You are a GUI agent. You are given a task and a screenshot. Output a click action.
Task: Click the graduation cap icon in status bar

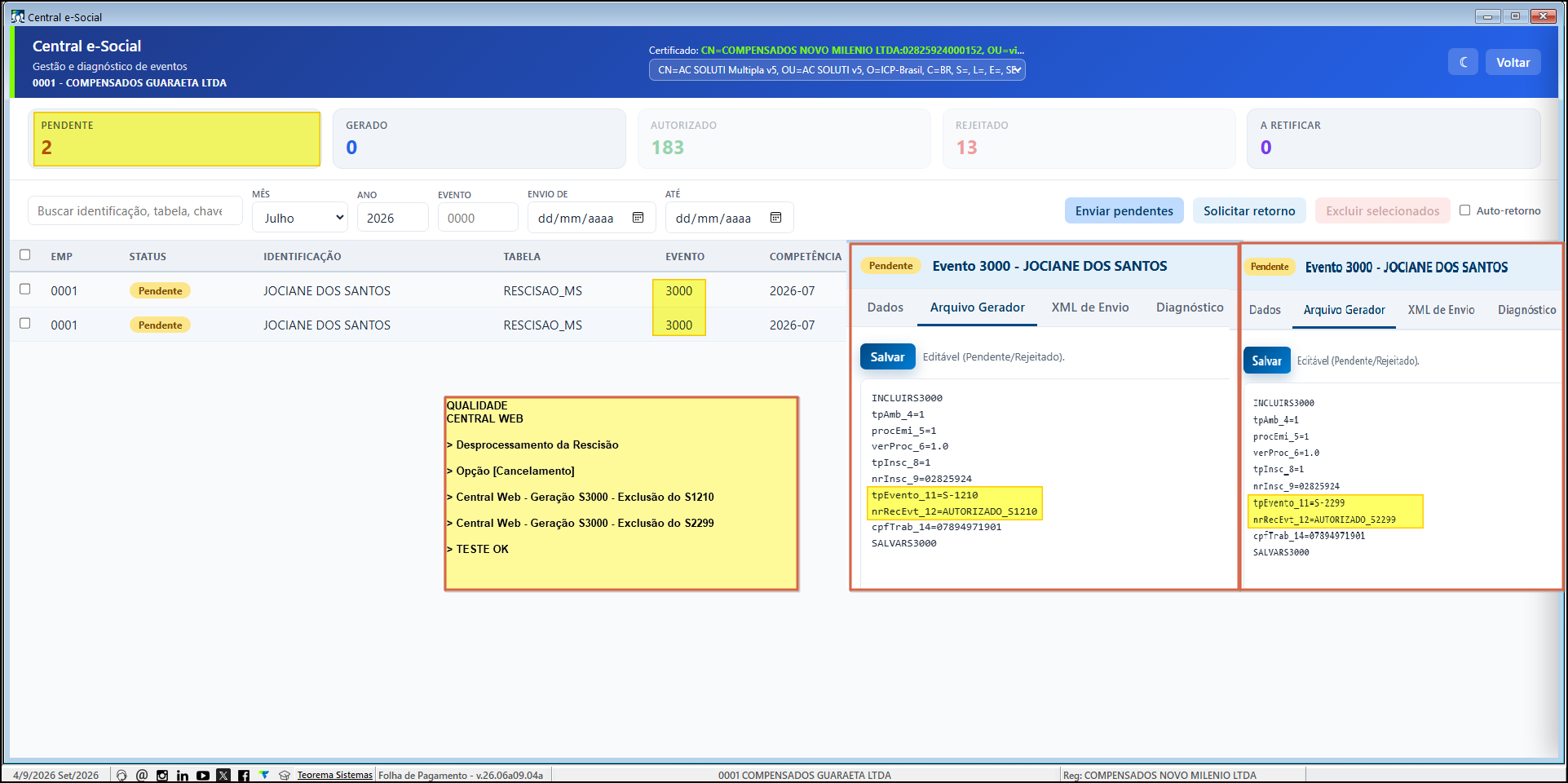[x=285, y=775]
